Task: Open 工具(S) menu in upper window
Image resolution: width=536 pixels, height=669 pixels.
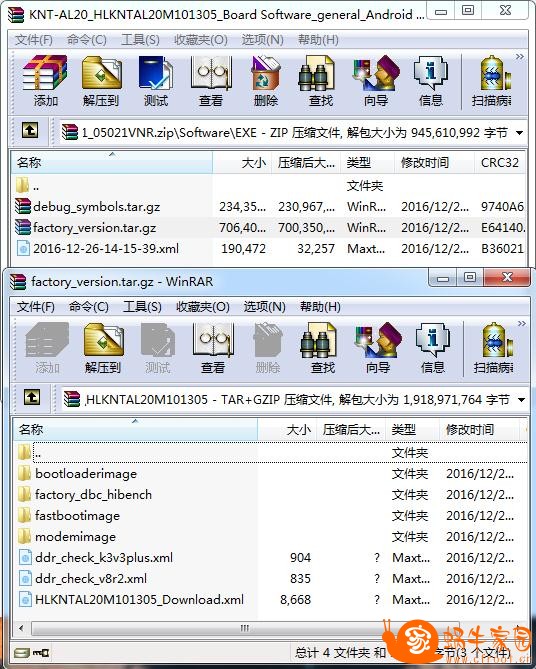Action: click(140, 40)
